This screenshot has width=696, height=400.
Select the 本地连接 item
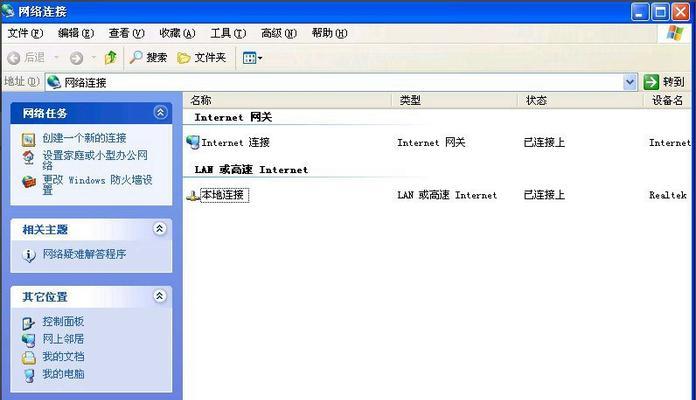224,195
